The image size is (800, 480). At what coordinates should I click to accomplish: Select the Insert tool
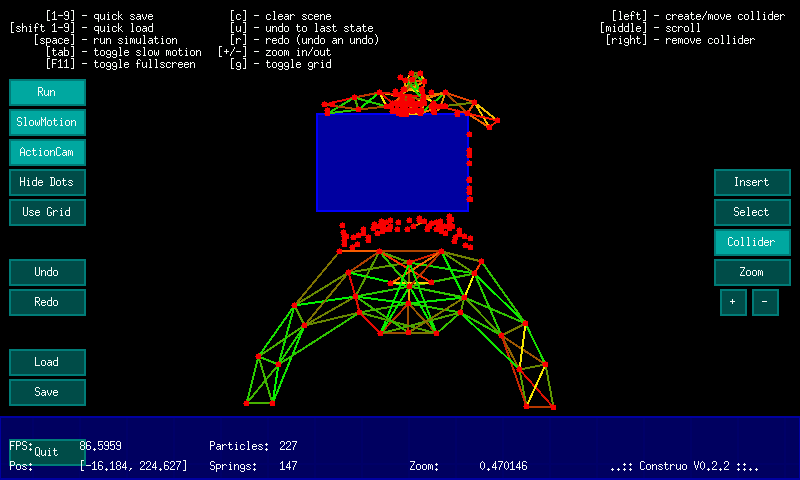751,182
